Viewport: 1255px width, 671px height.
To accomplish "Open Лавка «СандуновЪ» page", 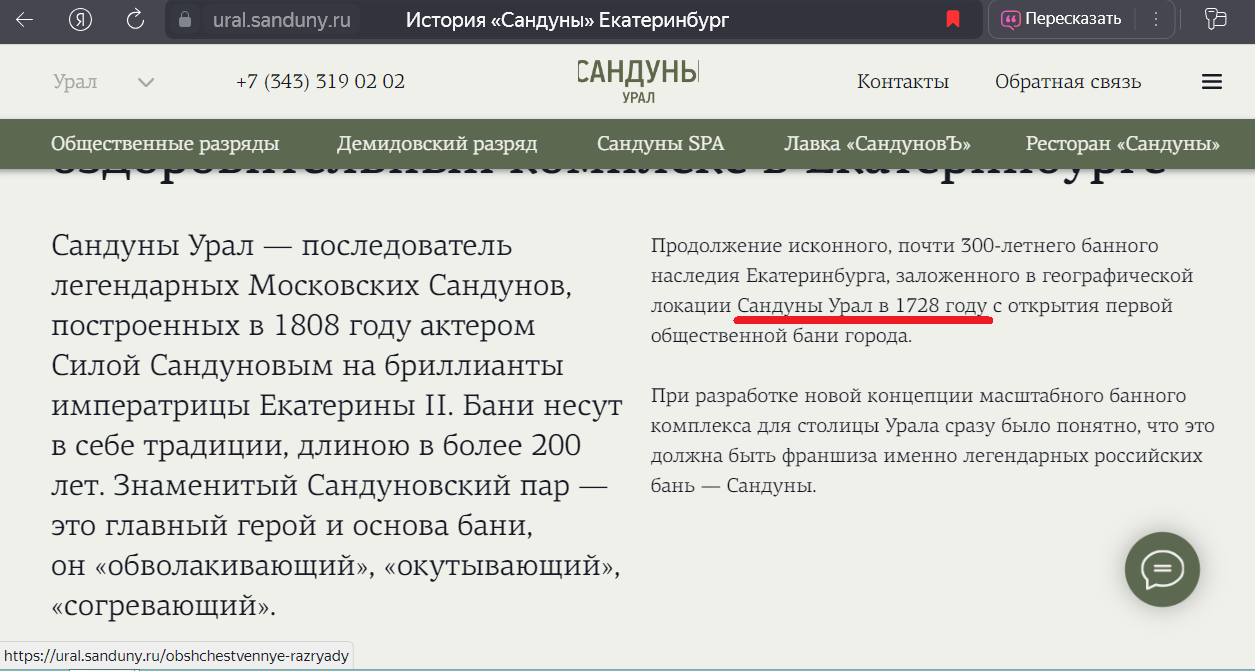I will coord(877,144).
